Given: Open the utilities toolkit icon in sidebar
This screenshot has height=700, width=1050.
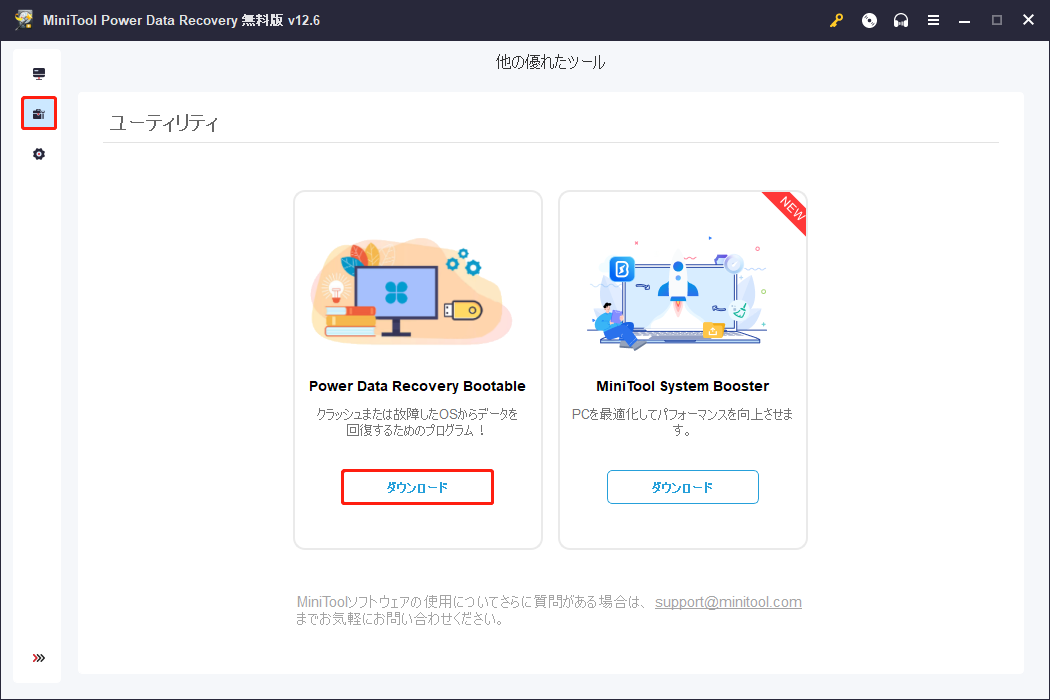Looking at the screenshot, I should click(x=38, y=113).
